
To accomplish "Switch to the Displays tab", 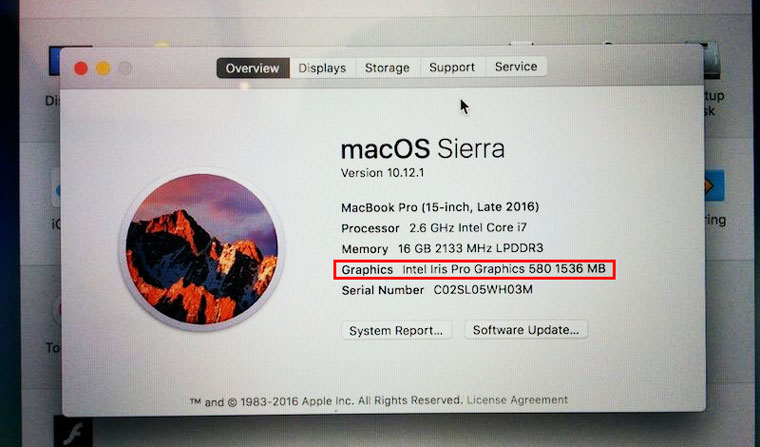I will pos(322,68).
